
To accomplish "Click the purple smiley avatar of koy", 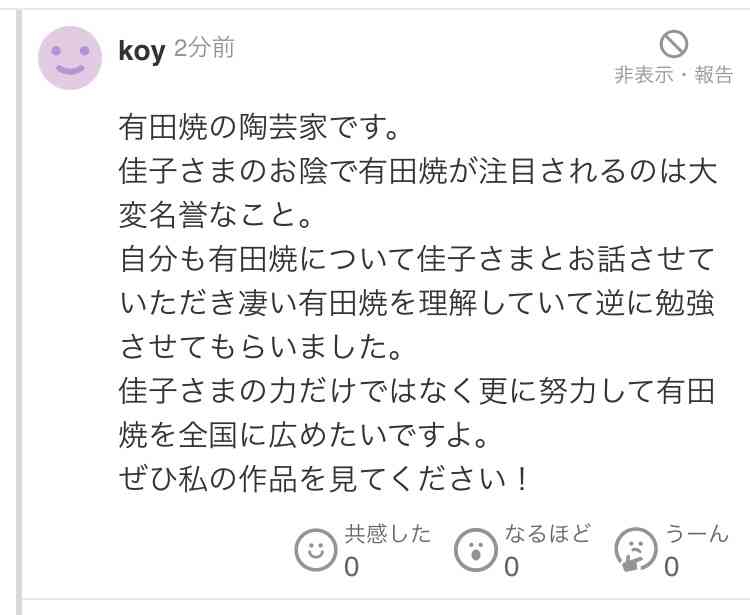I will 70,58.
